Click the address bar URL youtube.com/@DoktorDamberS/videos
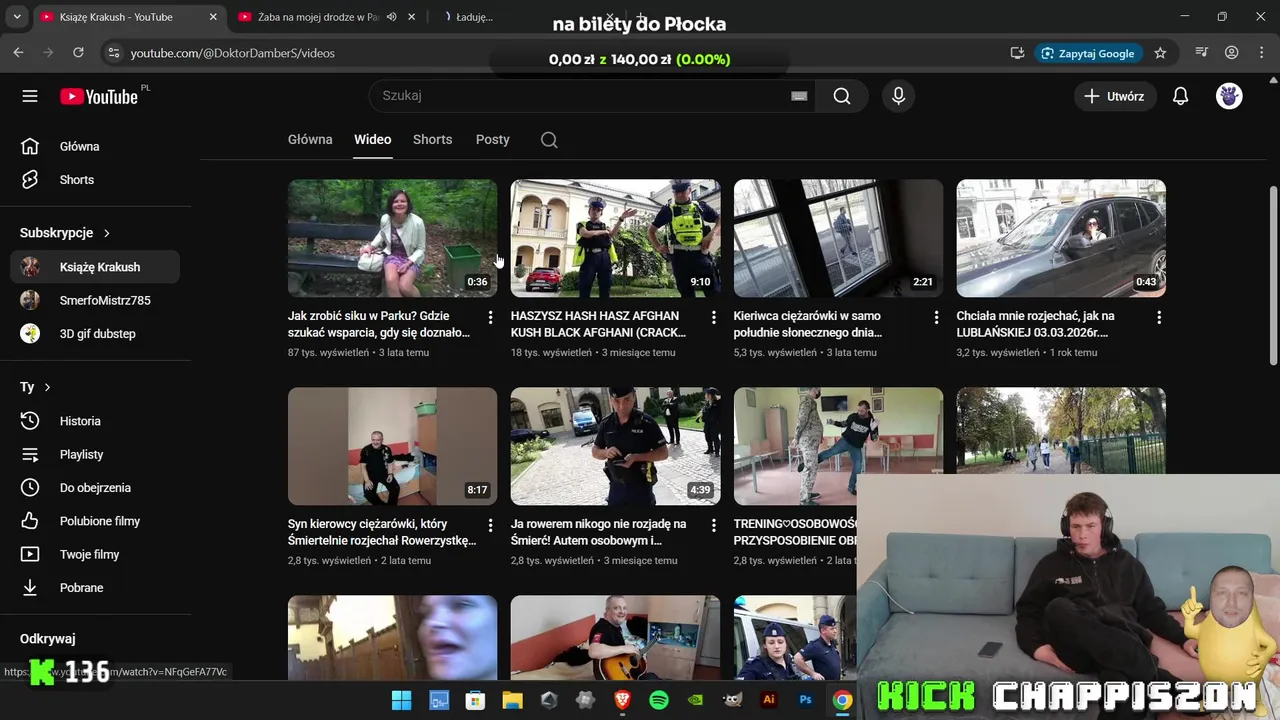1280x720 pixels. (x=233, y=53)
